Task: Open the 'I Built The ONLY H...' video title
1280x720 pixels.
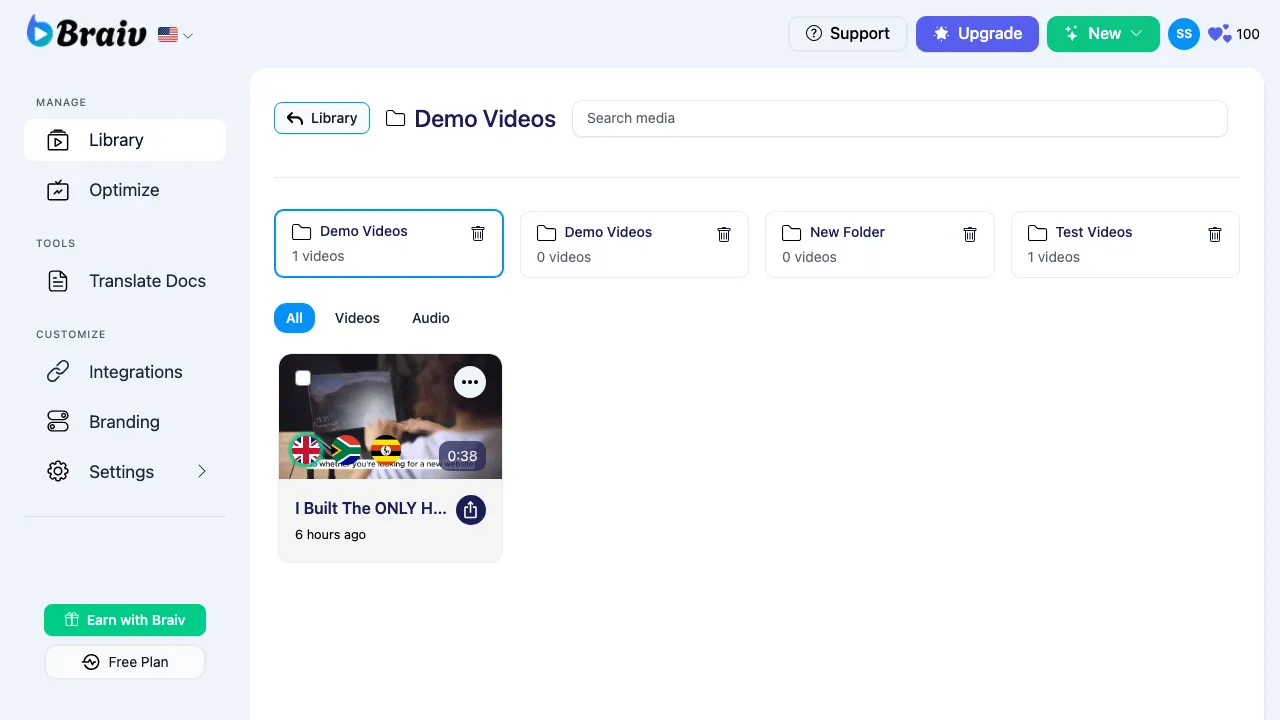Action: [371, 508]
